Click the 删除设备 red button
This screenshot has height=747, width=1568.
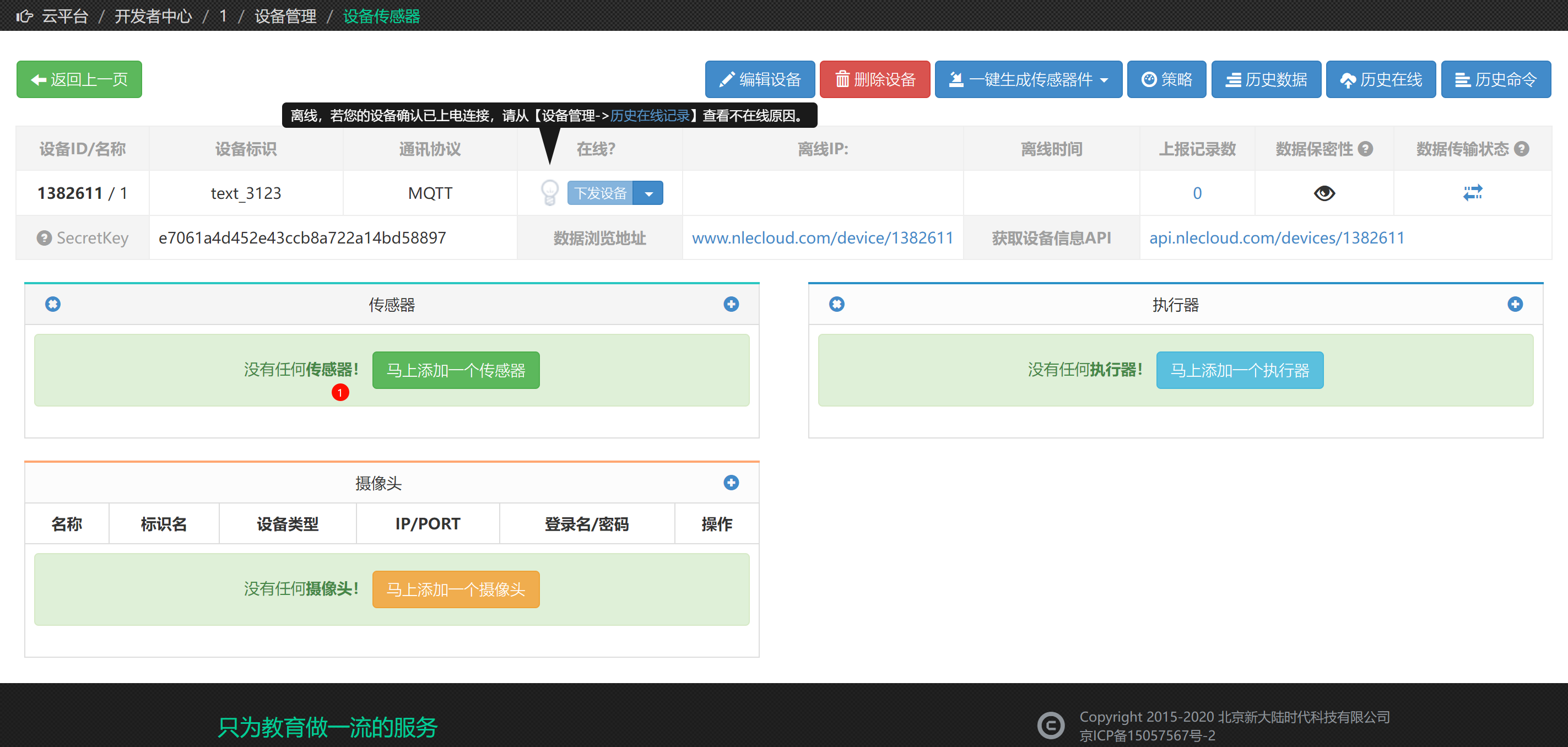coord(874,80)
